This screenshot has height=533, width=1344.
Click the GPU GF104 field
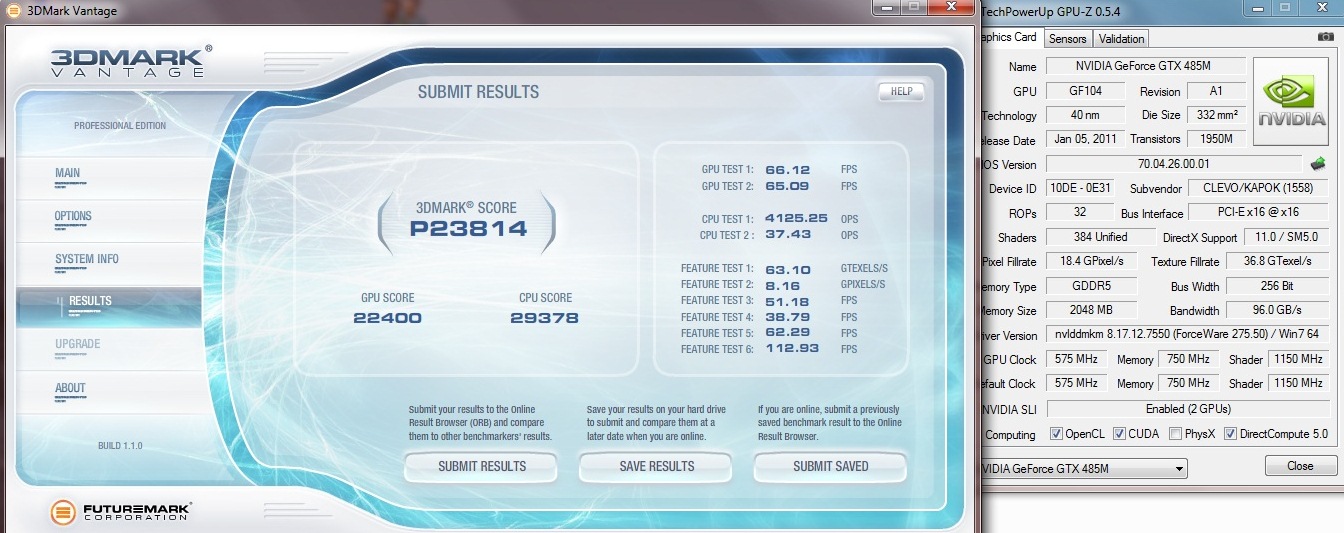[1085, 90]
